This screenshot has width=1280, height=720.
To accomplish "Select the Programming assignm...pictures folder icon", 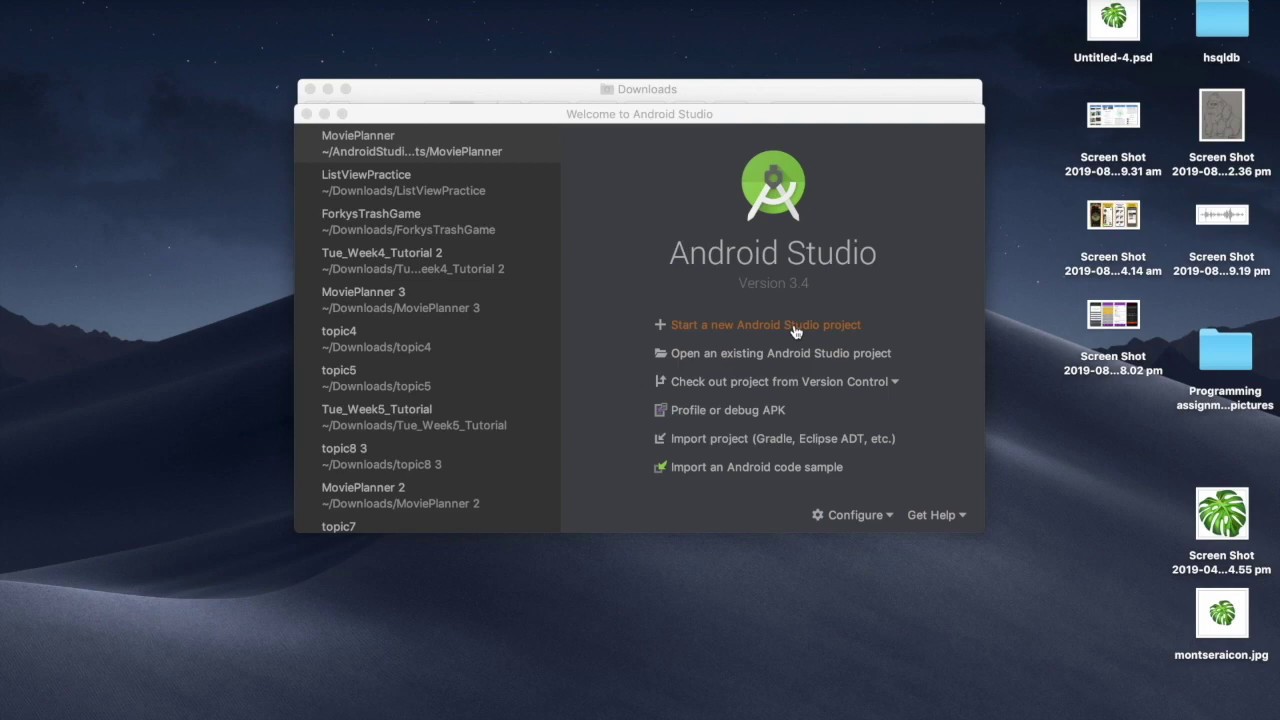I will pos(1225,350).
